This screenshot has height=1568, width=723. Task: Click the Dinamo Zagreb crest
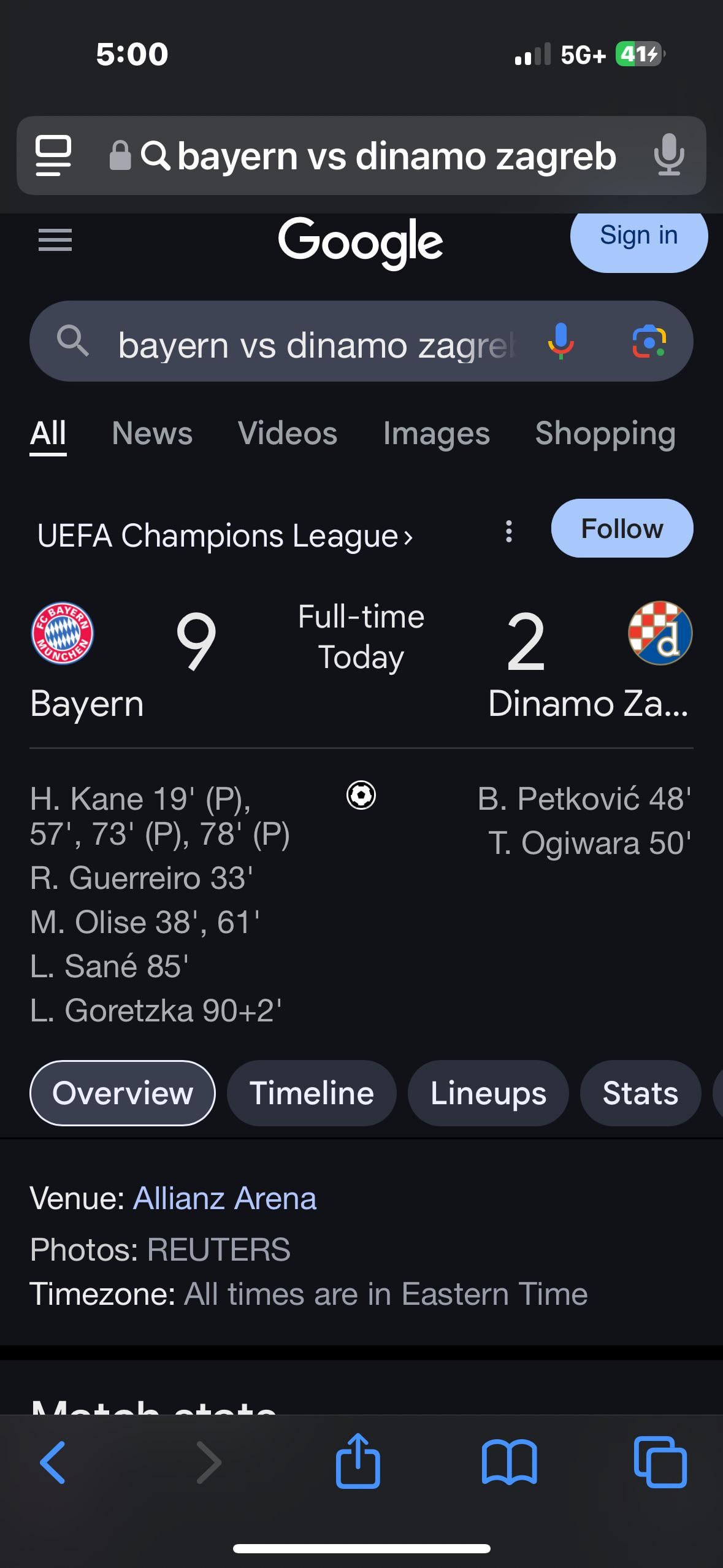pos(660,633)
